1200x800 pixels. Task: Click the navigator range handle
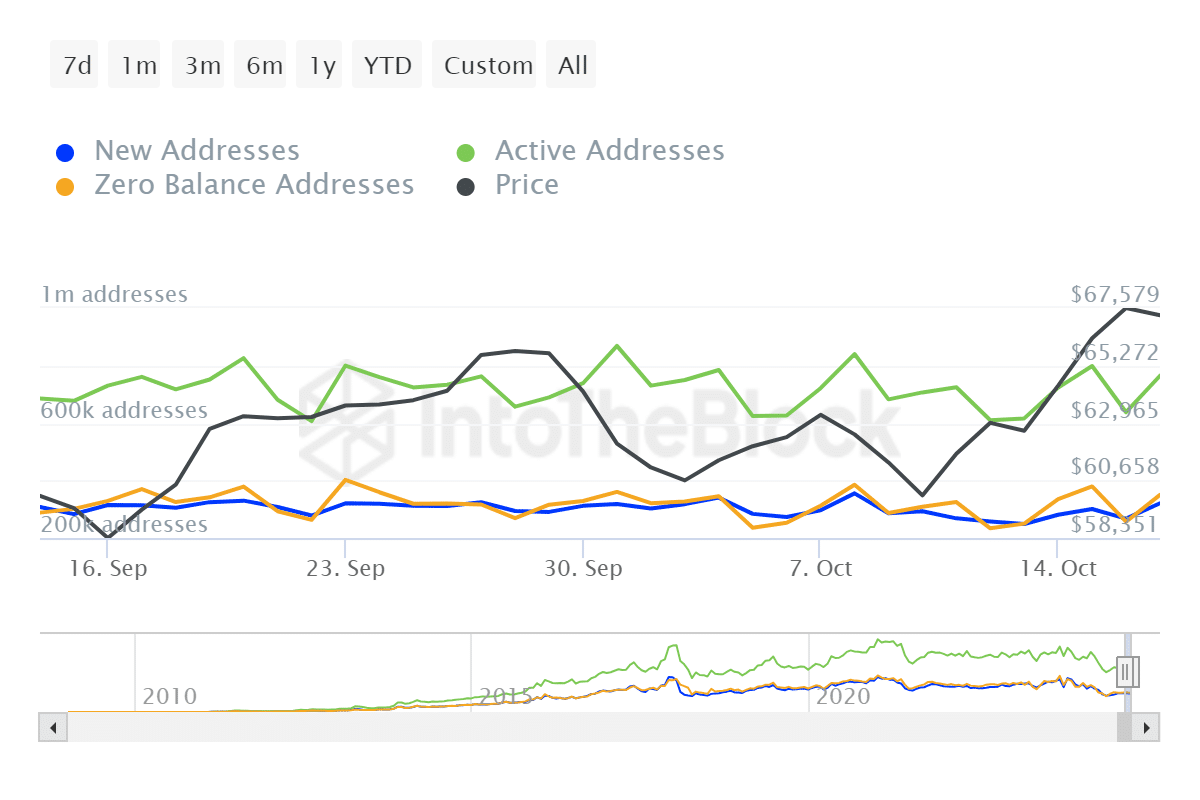pyautogui.click(x=1127, y=672)
